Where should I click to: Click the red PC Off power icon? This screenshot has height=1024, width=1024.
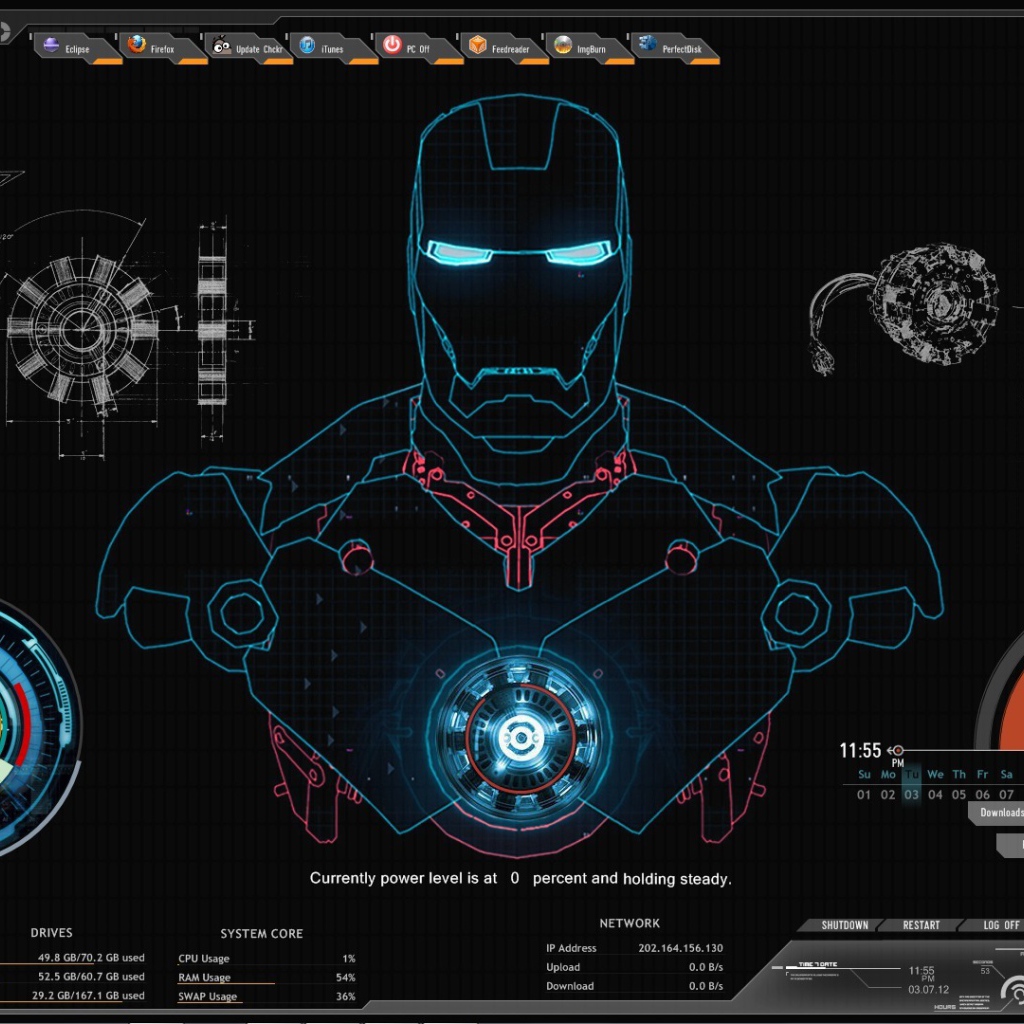[410, 47]
